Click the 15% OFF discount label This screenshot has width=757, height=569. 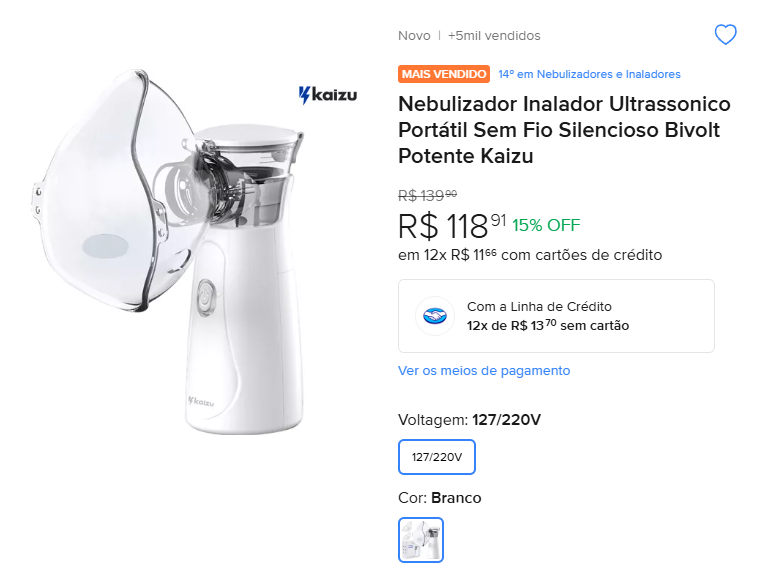click(x=546, y=225)
